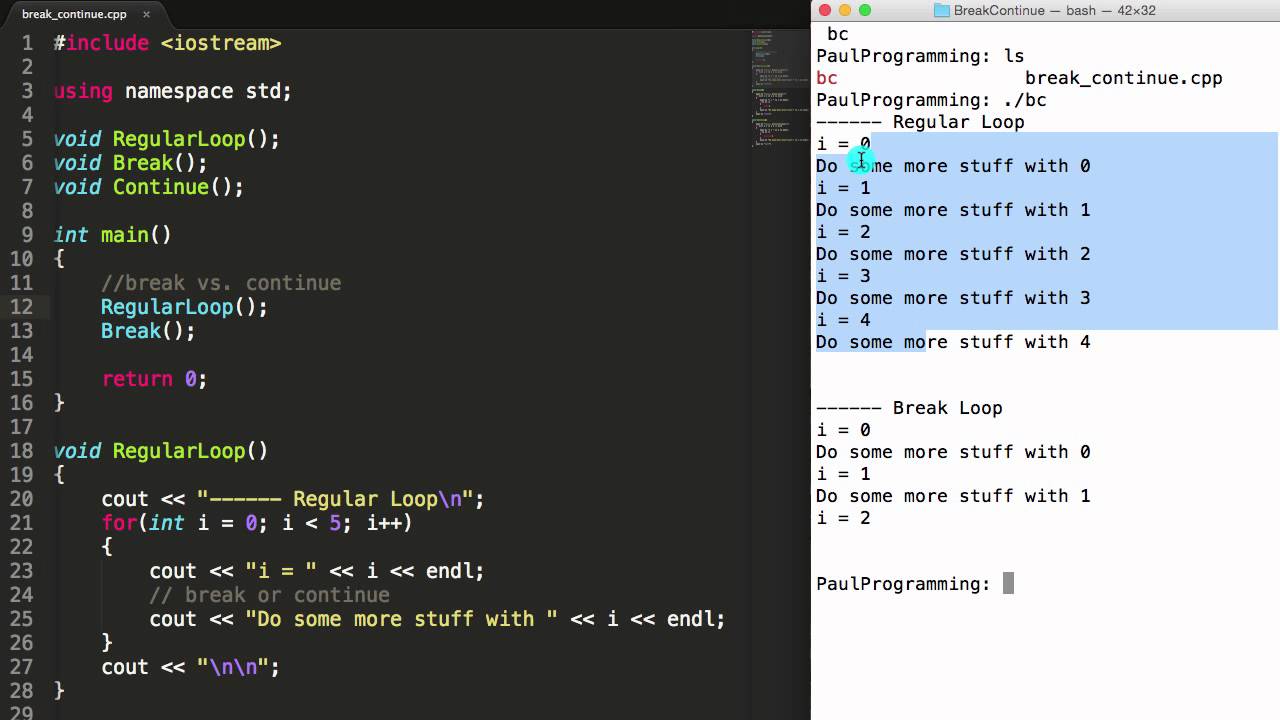Viewport: 1280px width, 720px height.
Task: Click line number 1 in the gutter
Action: 28,43
